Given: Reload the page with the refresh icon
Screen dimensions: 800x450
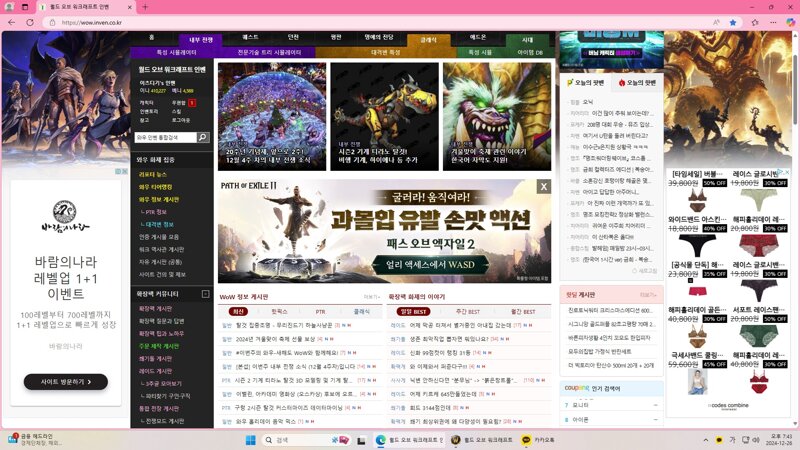Looking at the screenshot, I should [x=30, y=22].
